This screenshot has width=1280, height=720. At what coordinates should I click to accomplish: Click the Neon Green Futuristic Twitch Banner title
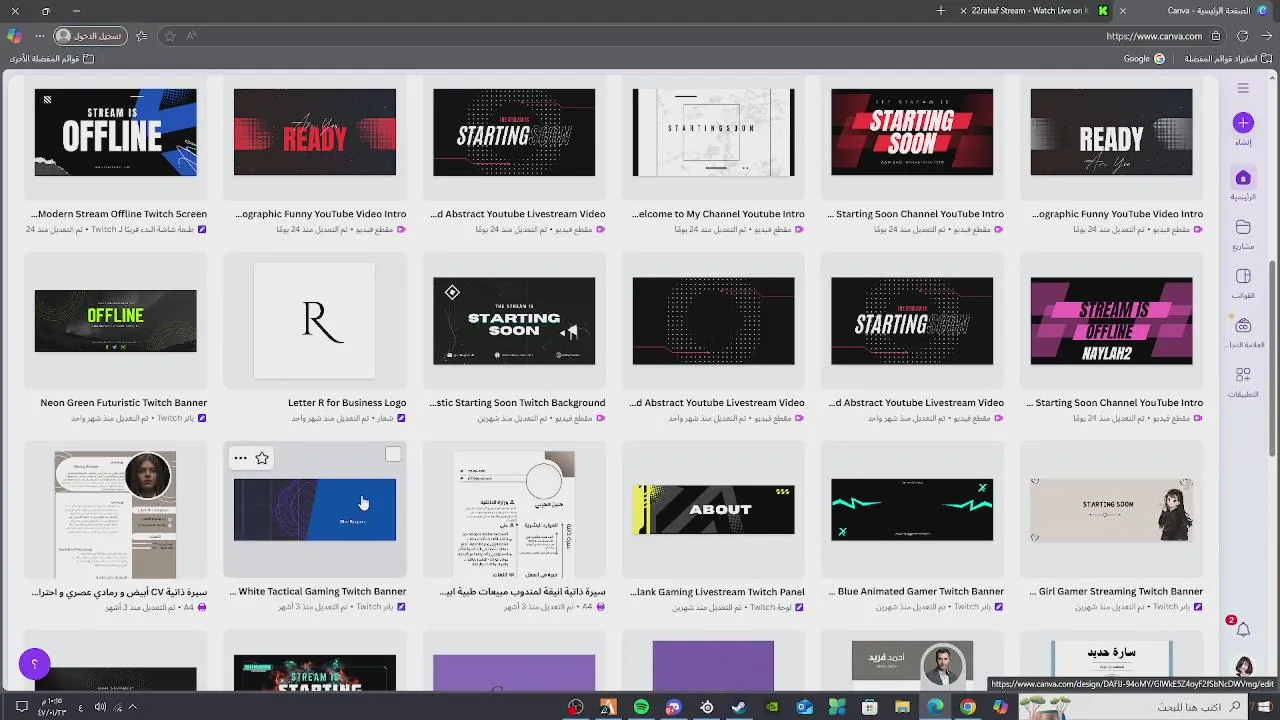(x=124, y=403)
